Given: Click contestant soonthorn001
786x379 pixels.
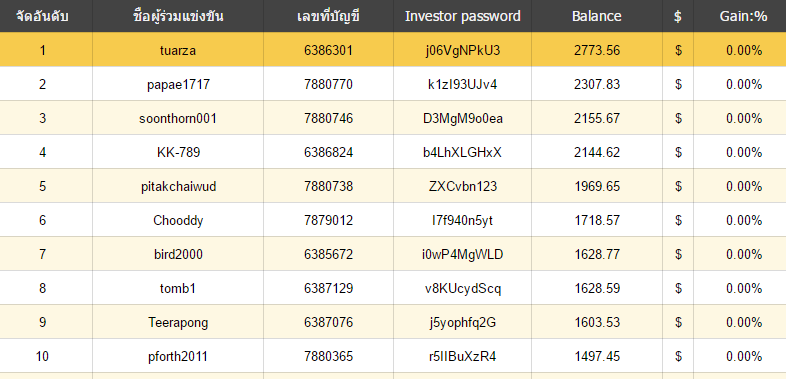Looking at the screenshot, I should (178, 119).
